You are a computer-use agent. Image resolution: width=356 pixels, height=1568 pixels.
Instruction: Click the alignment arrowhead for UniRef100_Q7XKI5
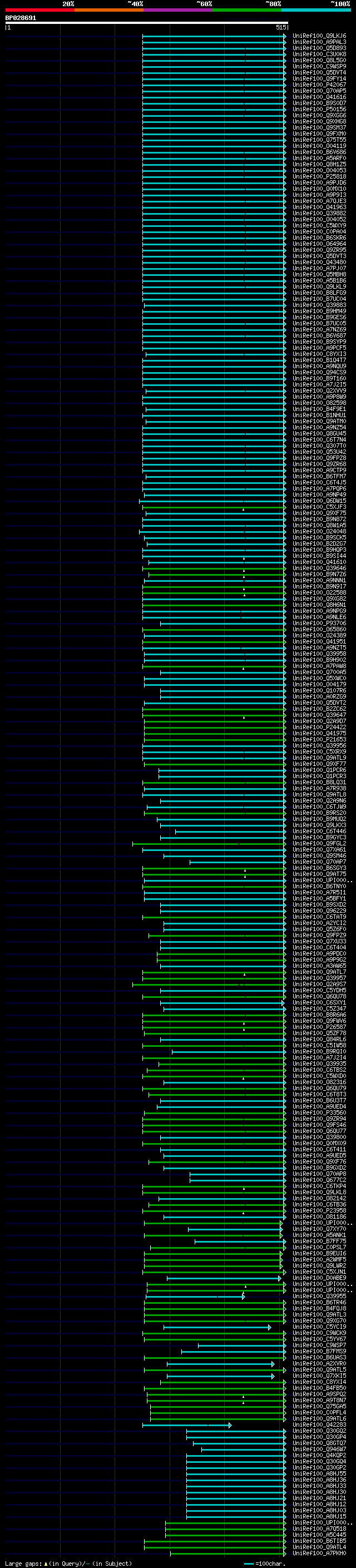[273, 1376]
